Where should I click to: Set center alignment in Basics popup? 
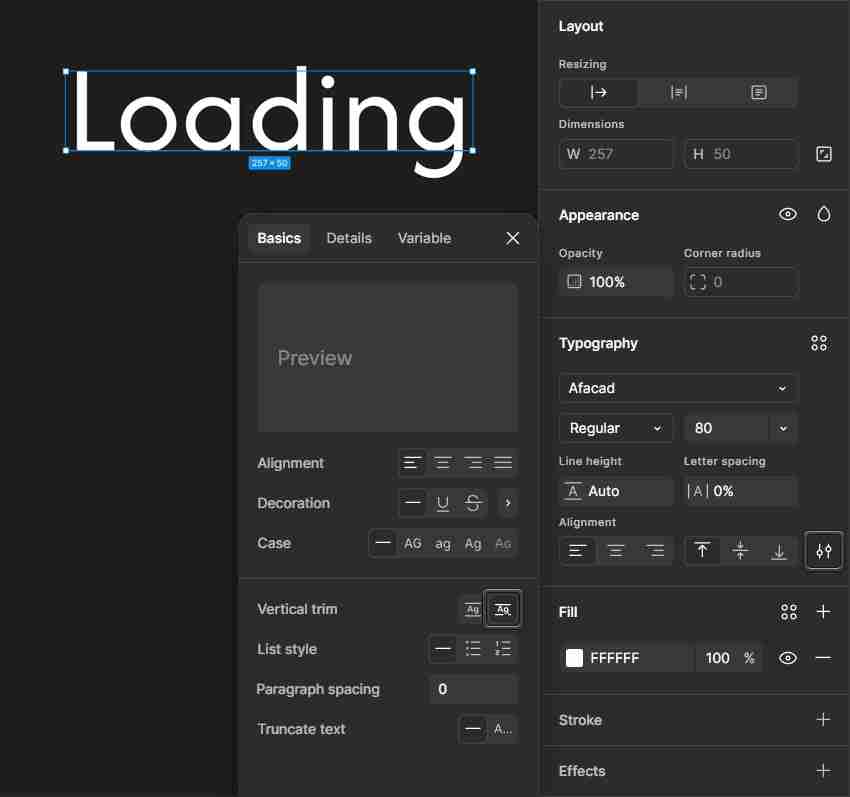click(442, 463)
